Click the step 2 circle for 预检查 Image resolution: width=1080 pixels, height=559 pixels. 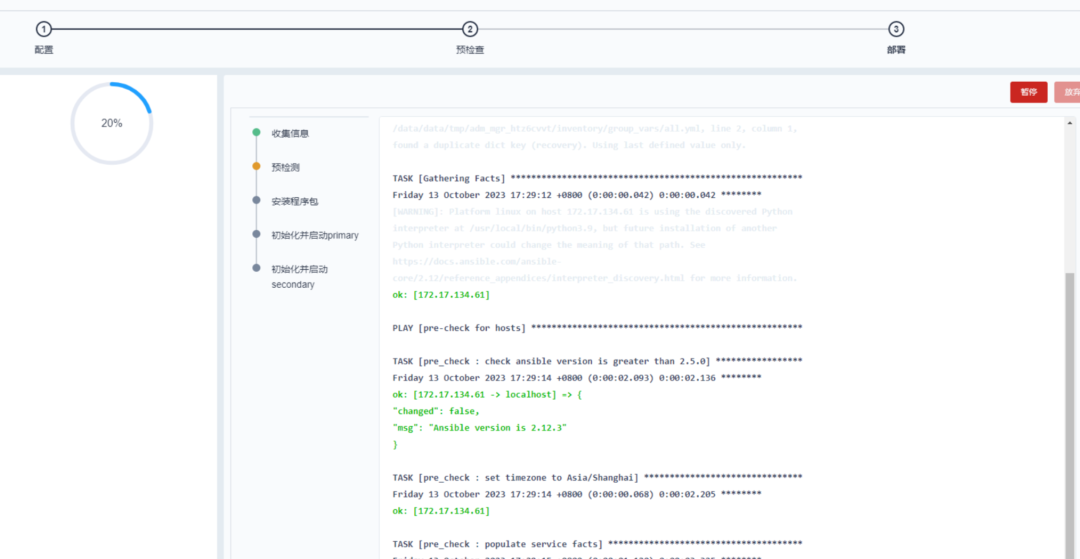coord(470,30)
